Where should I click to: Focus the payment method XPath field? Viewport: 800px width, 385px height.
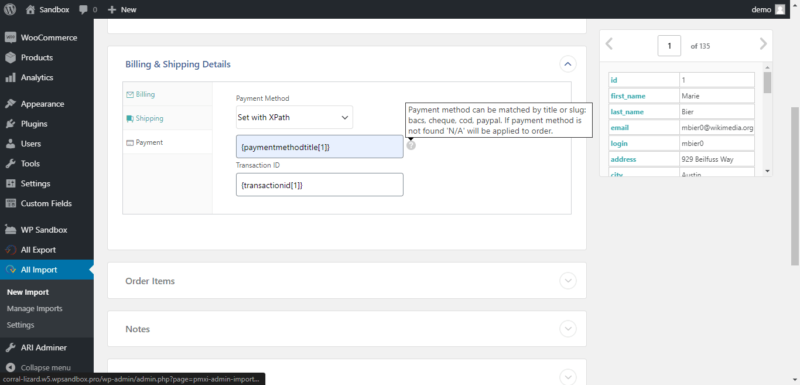click(319, 147)
